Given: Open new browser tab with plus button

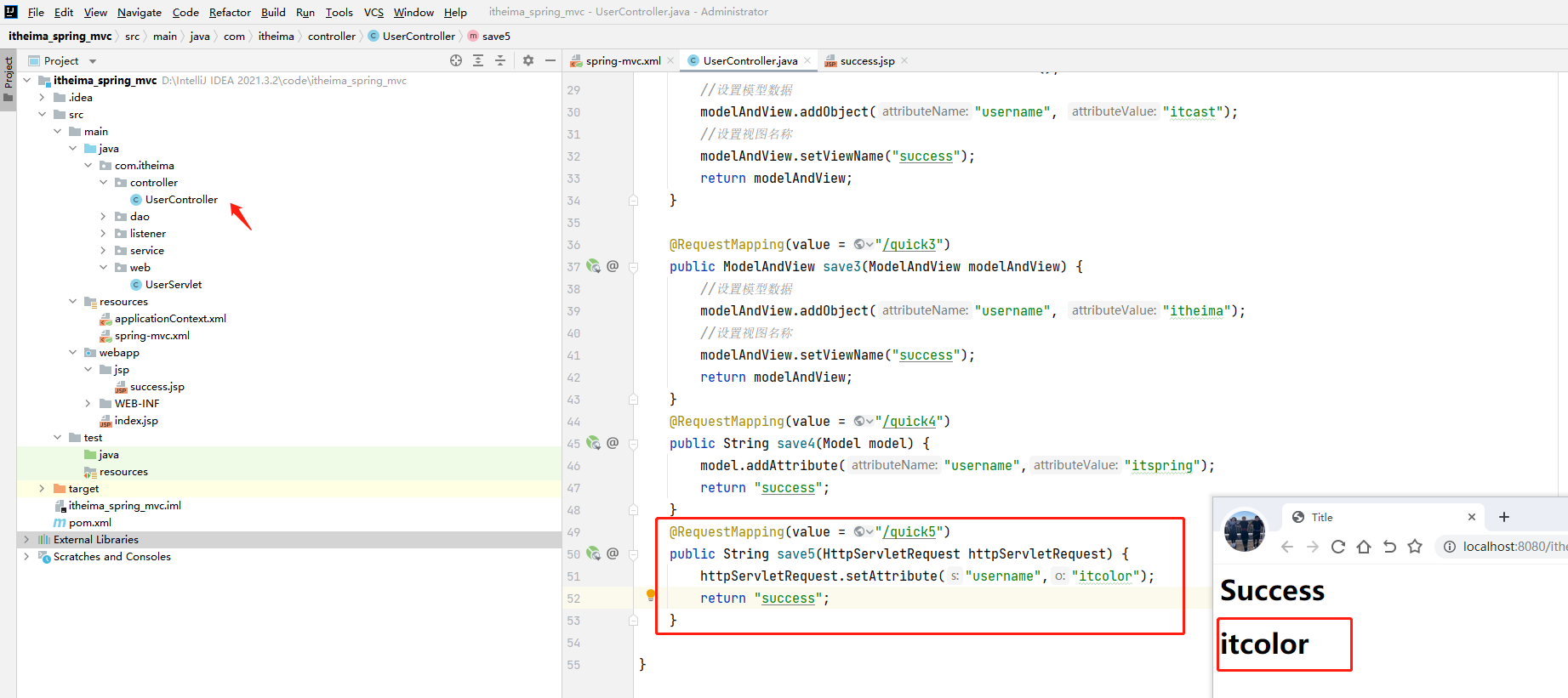Looking at the screenshot, I should (x=1504, y=517).
